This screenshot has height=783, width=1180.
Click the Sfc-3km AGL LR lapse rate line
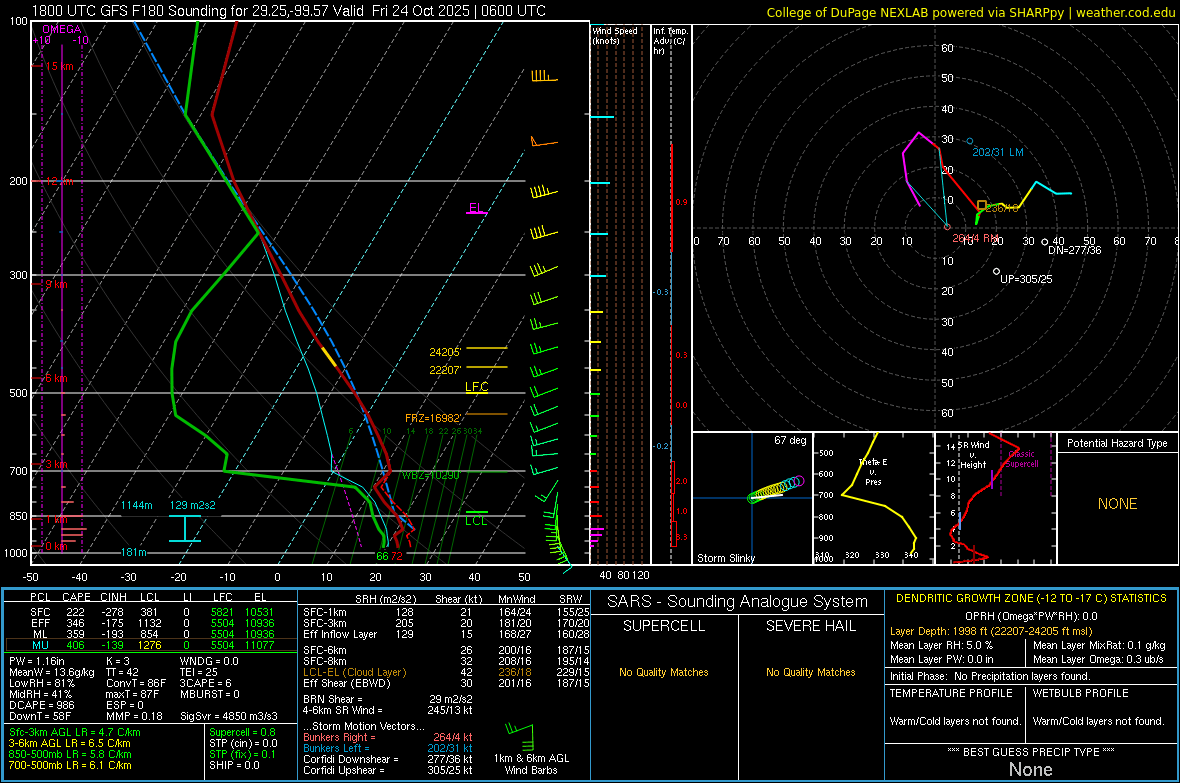[x=75, y=732]
